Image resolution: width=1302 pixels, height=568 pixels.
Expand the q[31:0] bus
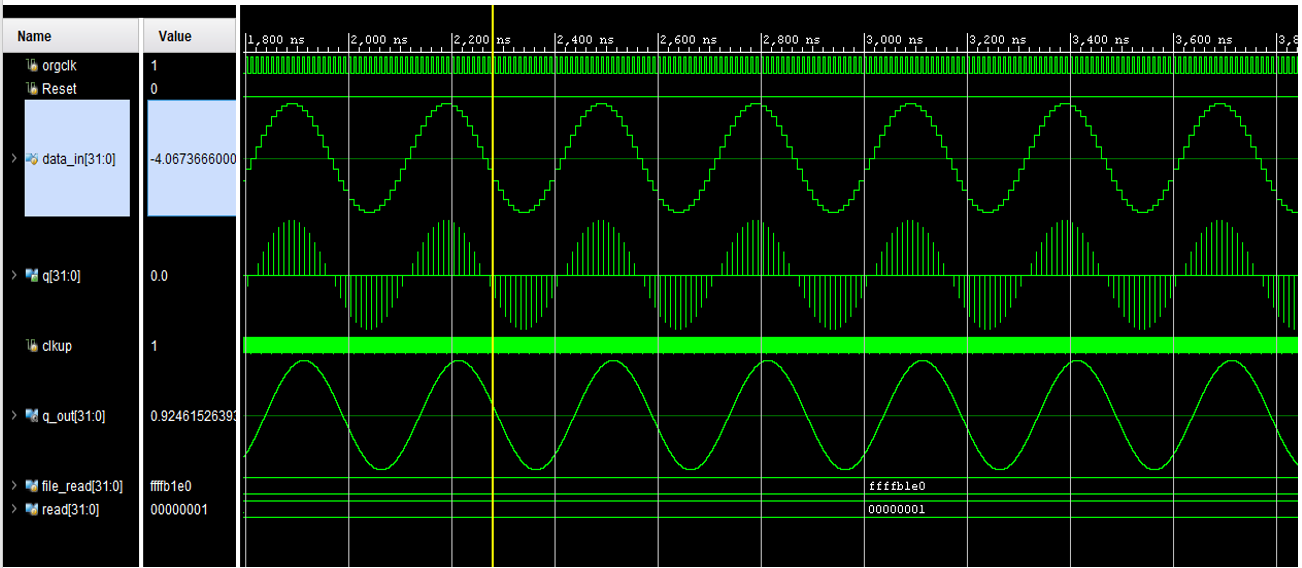tap(13, 276)
